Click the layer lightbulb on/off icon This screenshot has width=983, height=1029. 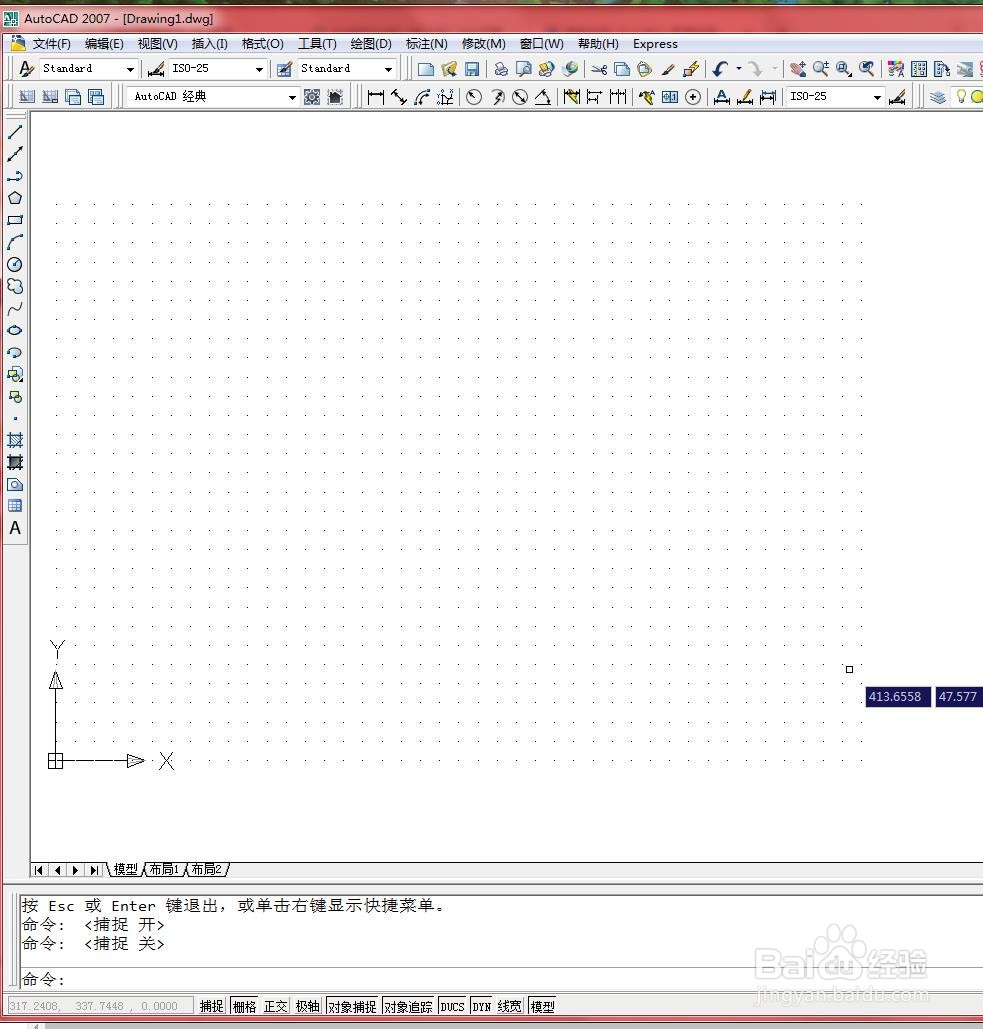point(961,96)
